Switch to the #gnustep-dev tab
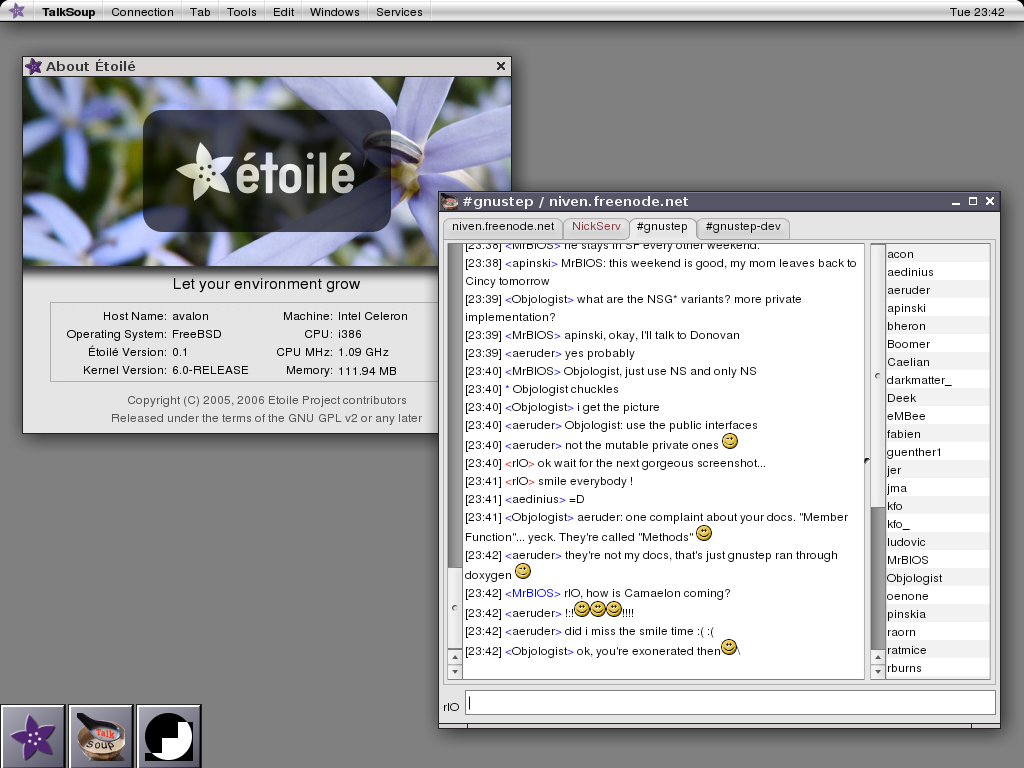Screen dimensions: 1024x768 (743, 227)
